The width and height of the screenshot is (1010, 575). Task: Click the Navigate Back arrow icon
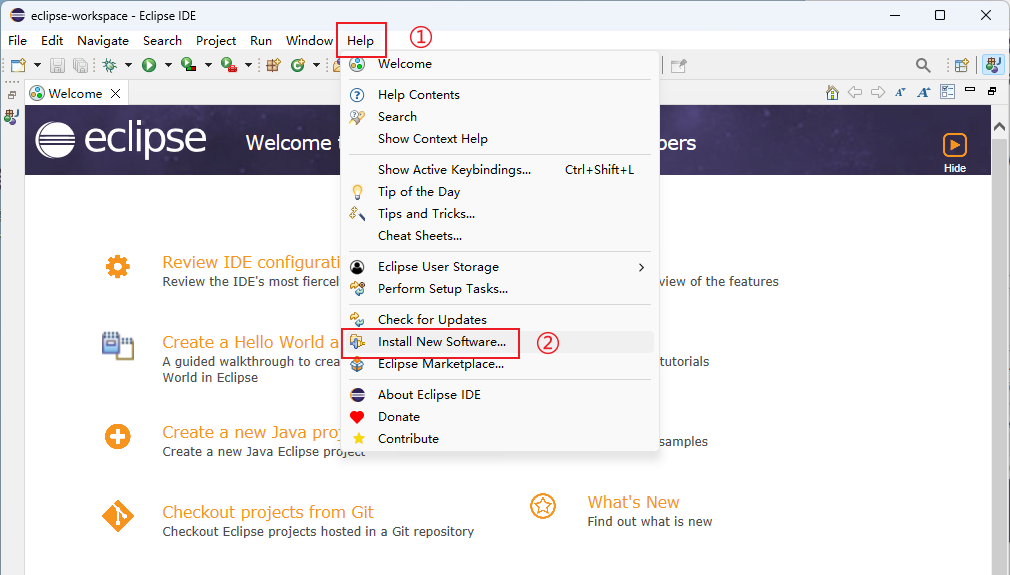point(855,93)
